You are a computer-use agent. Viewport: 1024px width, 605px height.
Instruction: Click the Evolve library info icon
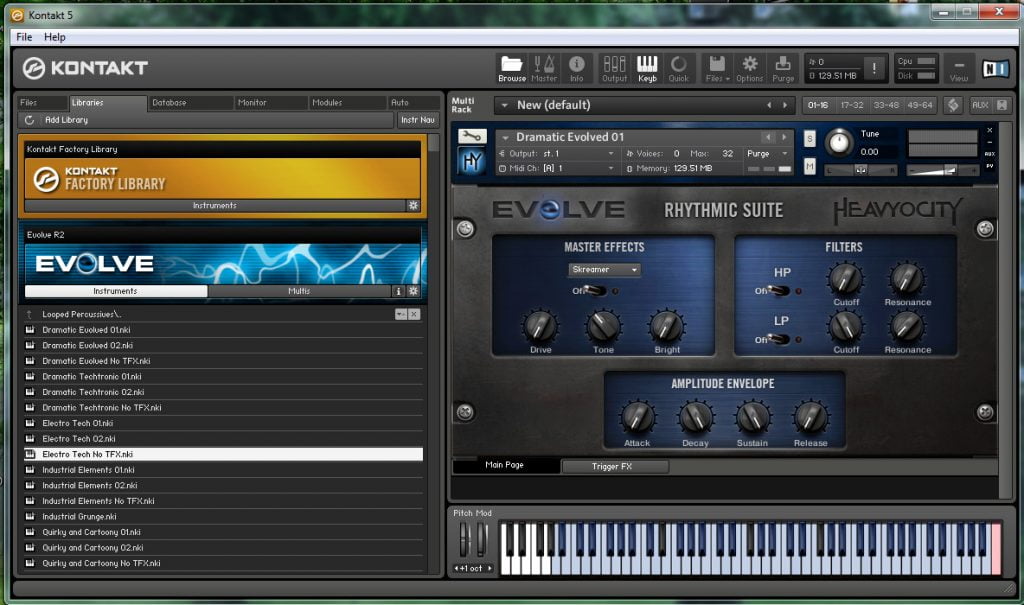[x=398, y=291]
